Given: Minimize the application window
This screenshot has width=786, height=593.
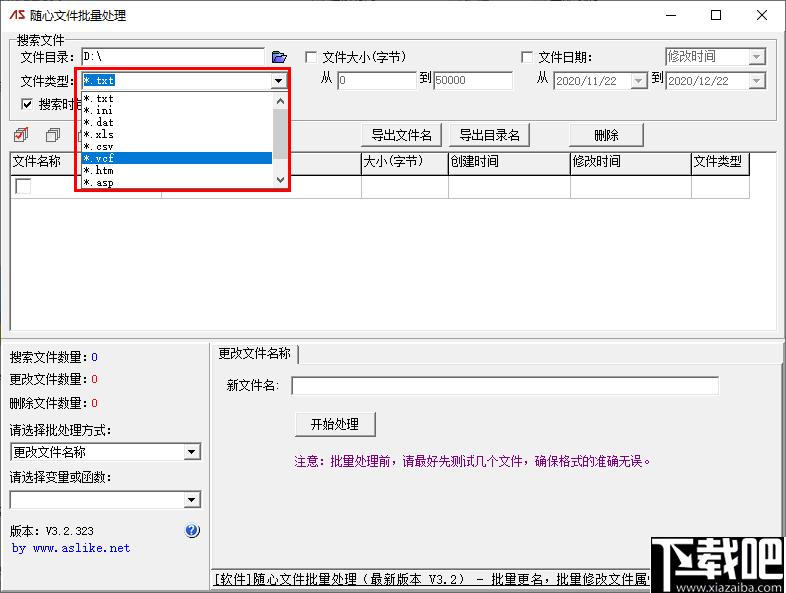Looking at the screenshot, I should click(x=671, y=15).
